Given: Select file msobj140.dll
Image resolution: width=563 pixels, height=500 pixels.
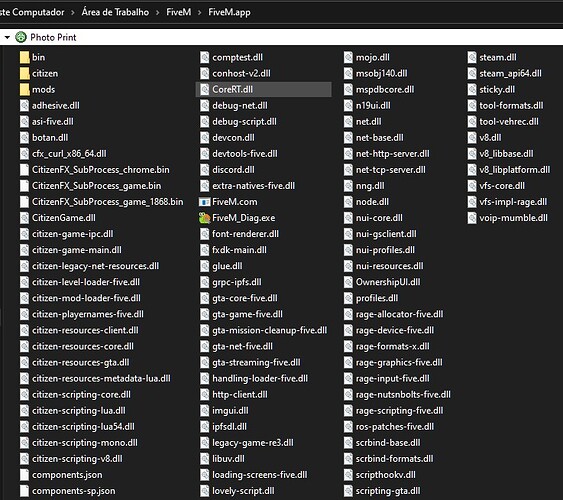Looking at the screenshot, I should 381,74.
